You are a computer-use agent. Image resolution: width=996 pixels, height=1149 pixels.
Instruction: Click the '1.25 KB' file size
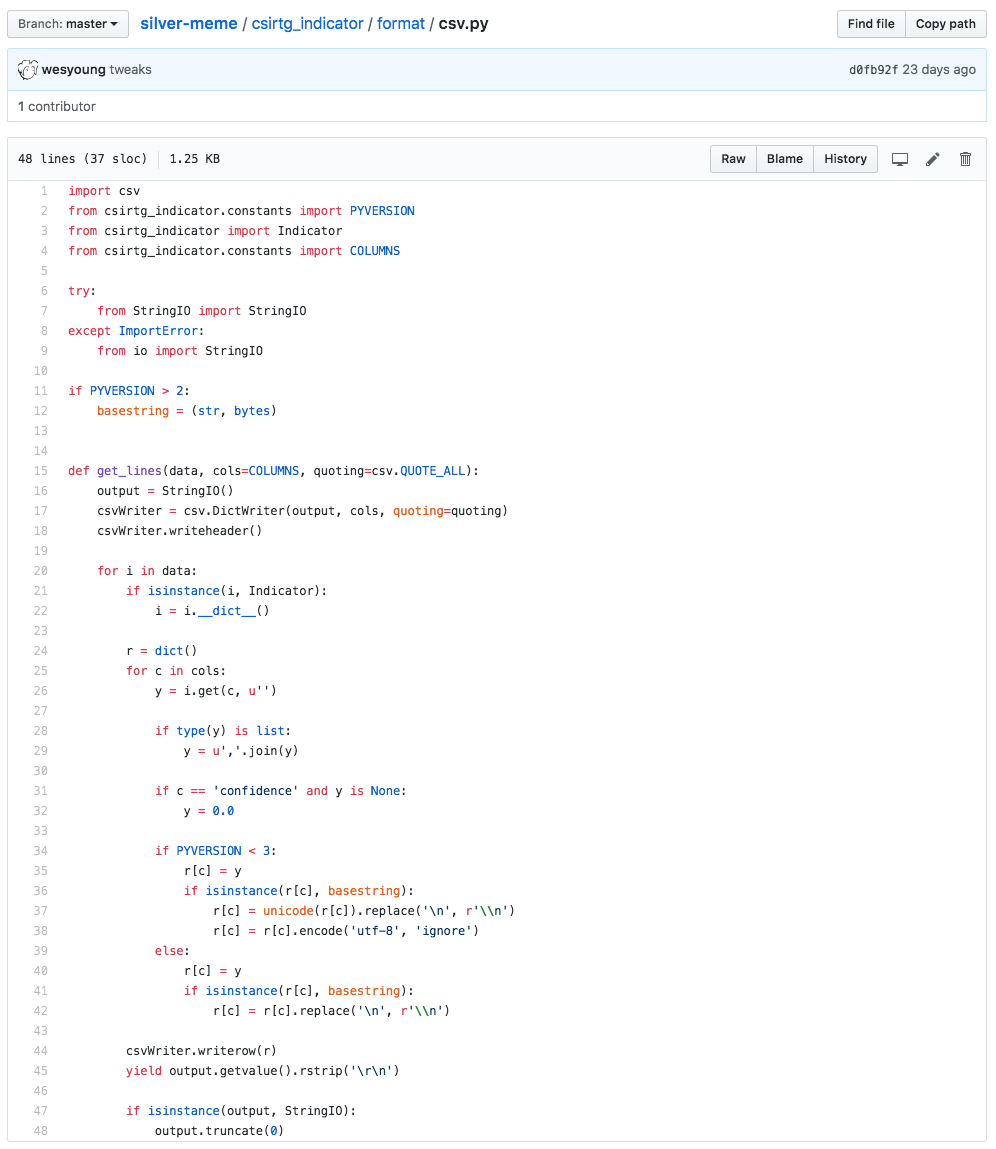point(194,159)
